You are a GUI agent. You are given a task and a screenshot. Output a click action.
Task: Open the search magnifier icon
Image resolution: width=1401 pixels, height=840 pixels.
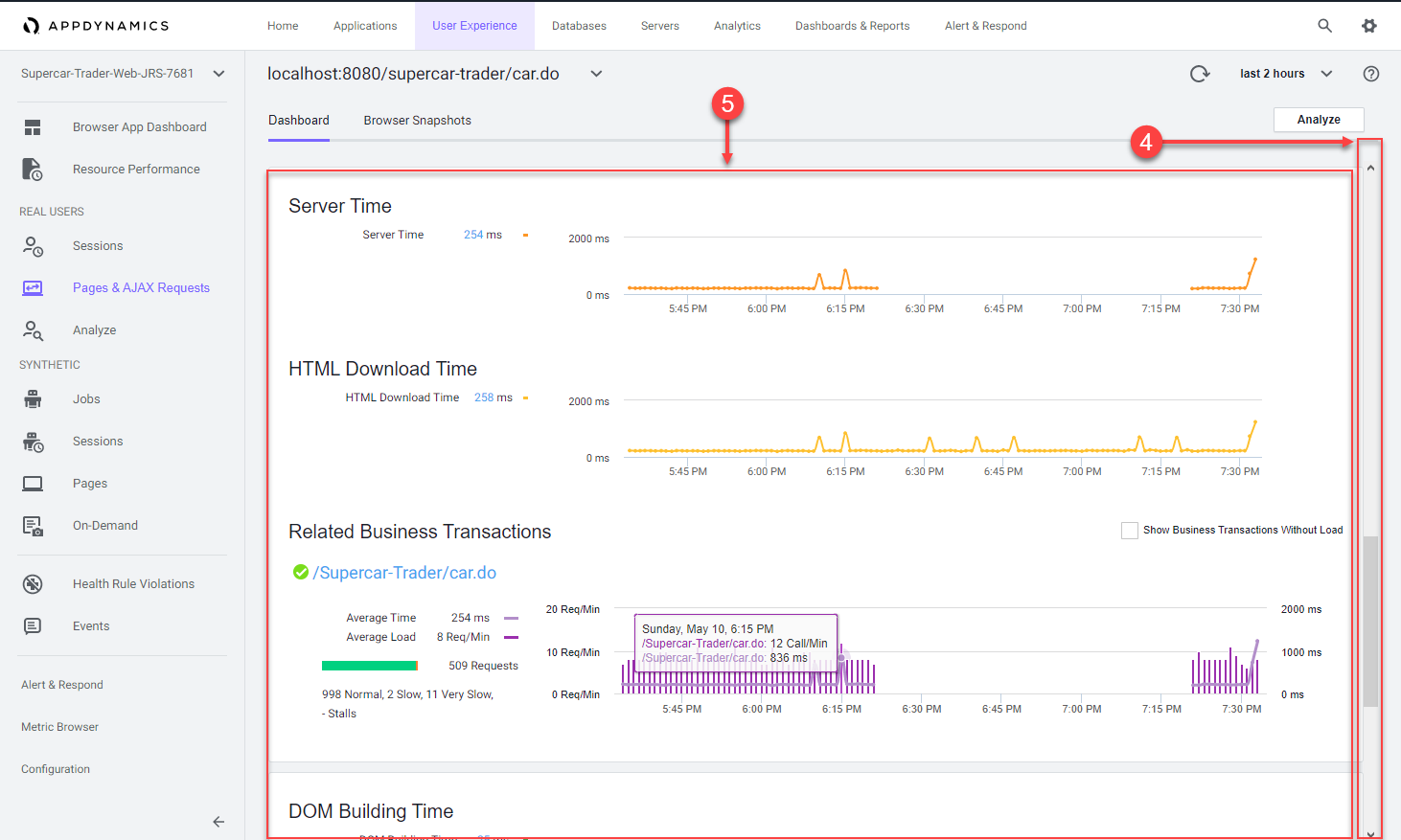[1324, 26]
